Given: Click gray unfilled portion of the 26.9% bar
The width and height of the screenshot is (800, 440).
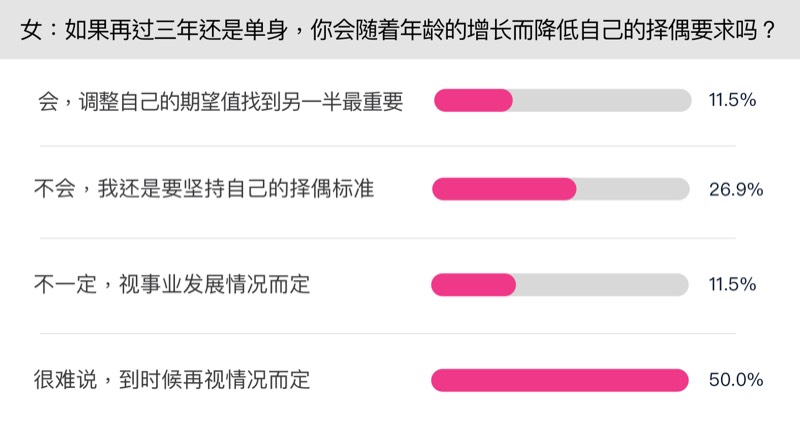Looking at the screenshot, I should [632, 189].
